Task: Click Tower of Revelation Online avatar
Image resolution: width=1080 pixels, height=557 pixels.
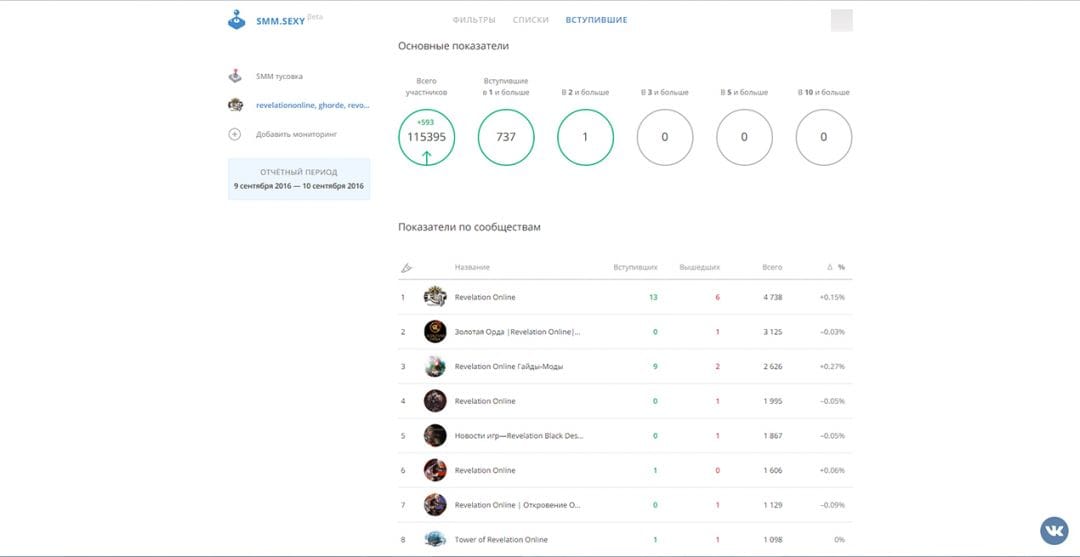Action: point(435,539)
